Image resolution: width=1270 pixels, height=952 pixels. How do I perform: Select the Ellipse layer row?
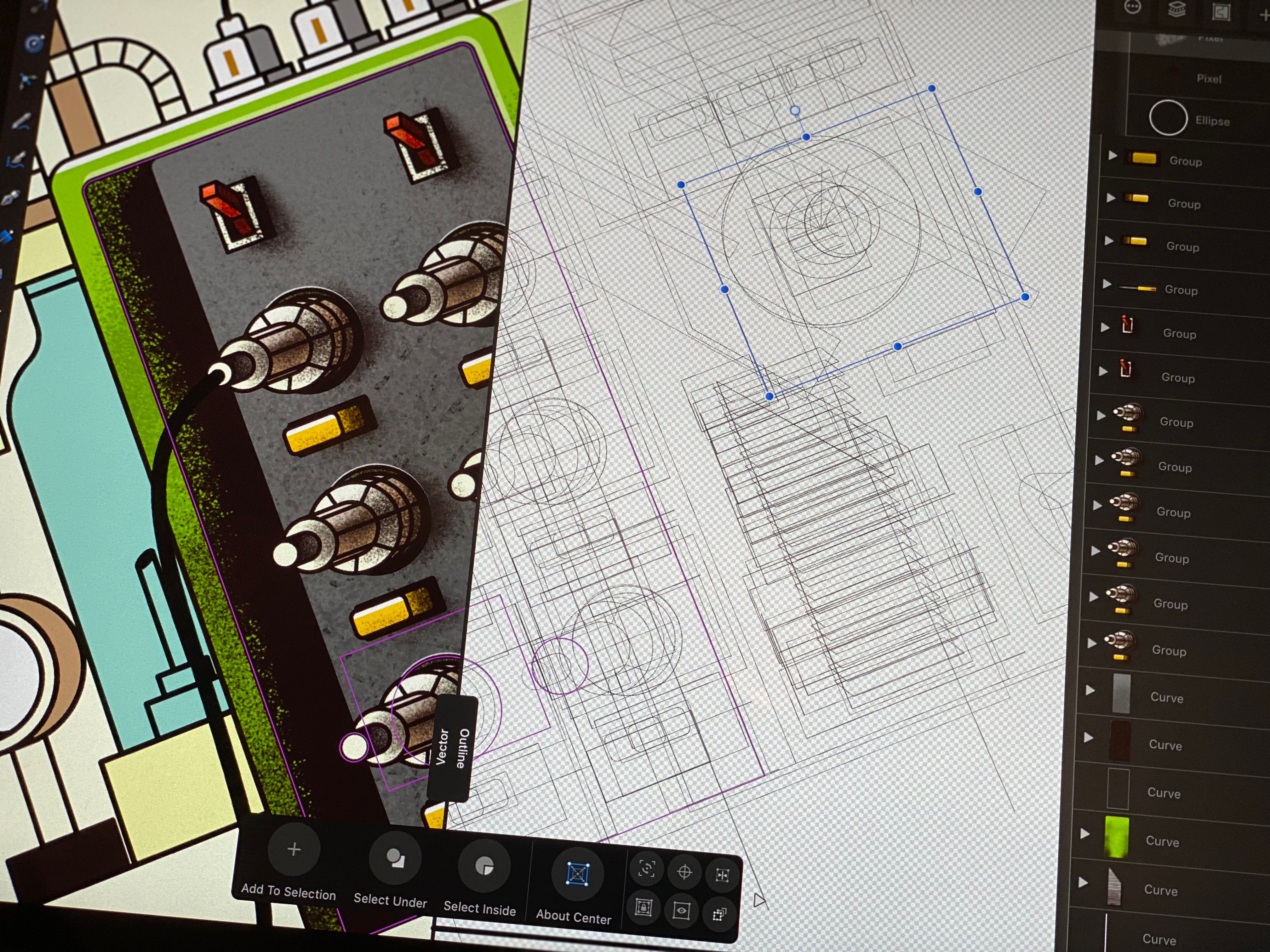[x=1198, y=120]
